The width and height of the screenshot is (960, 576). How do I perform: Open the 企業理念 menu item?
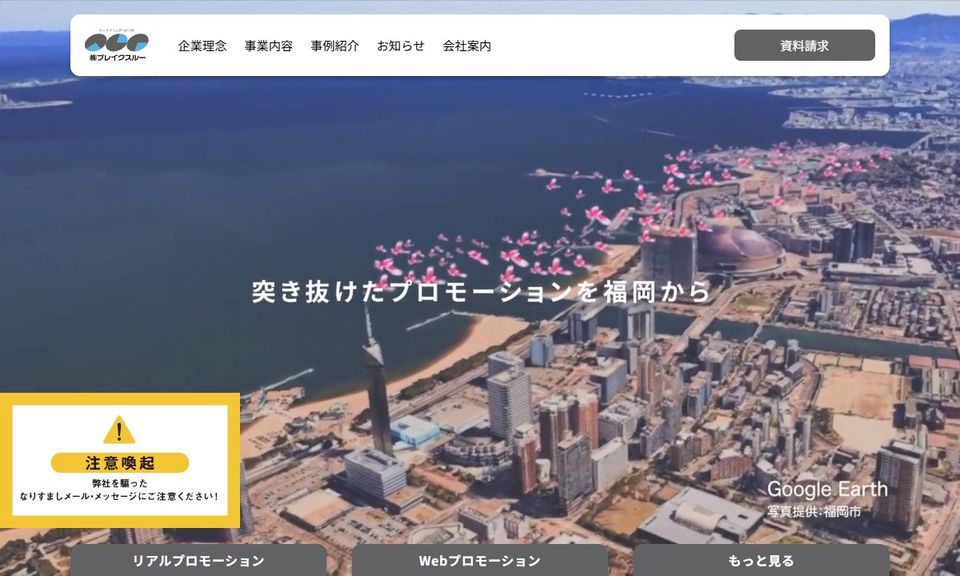(x=202, y=46)
